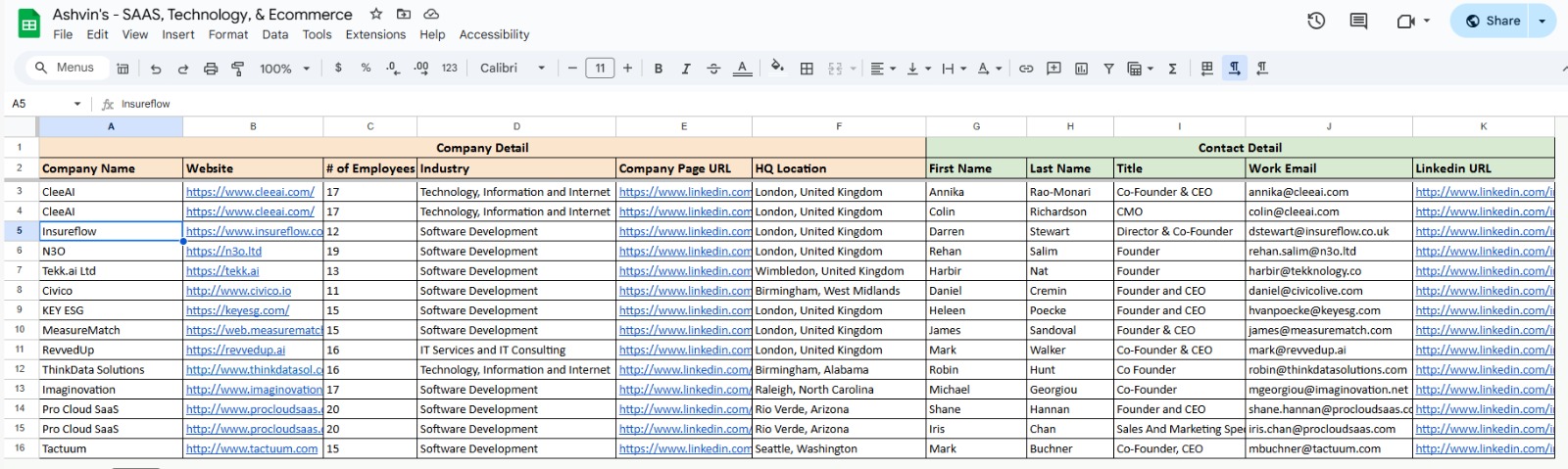Open the zoom 100% dropdown

tap(284, 69)
